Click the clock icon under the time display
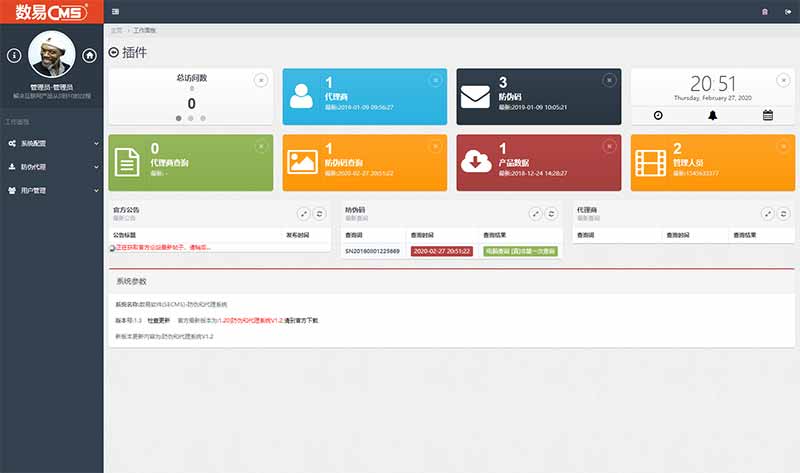 [x=658, y=115]
